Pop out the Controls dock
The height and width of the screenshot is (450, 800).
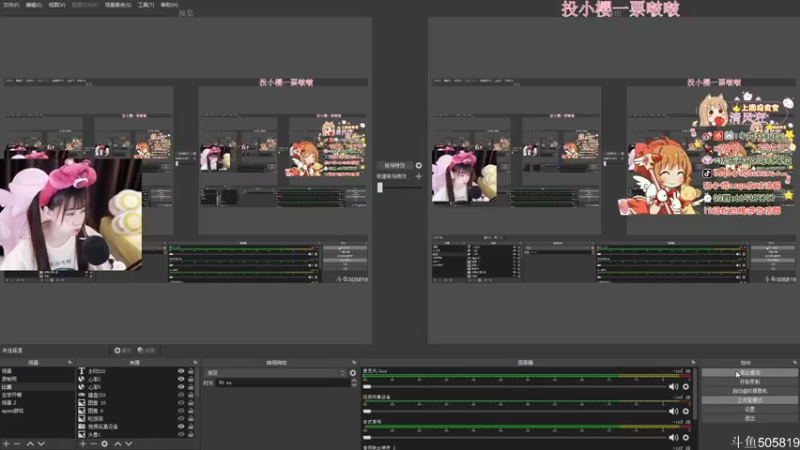[794, 362]
